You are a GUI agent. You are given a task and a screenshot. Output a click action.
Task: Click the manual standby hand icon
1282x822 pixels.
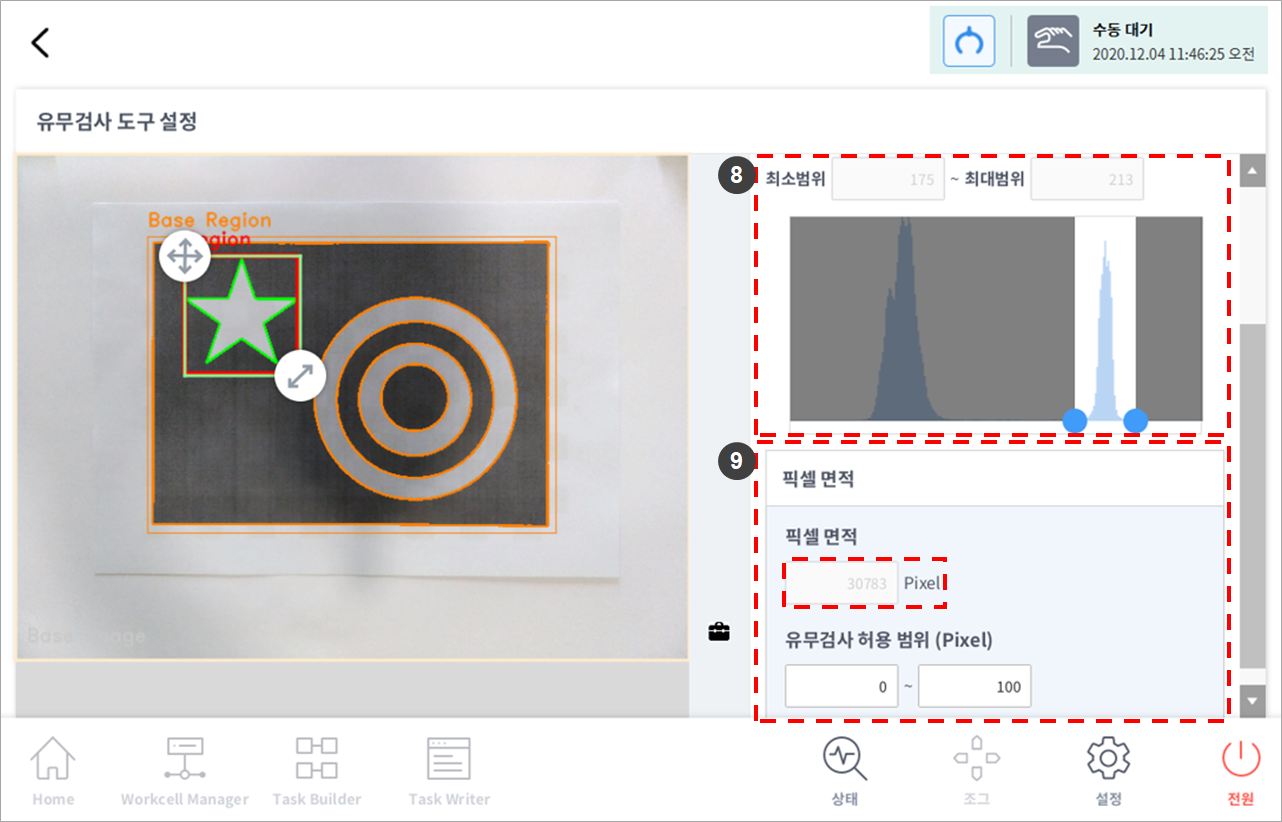[1053, 41]
